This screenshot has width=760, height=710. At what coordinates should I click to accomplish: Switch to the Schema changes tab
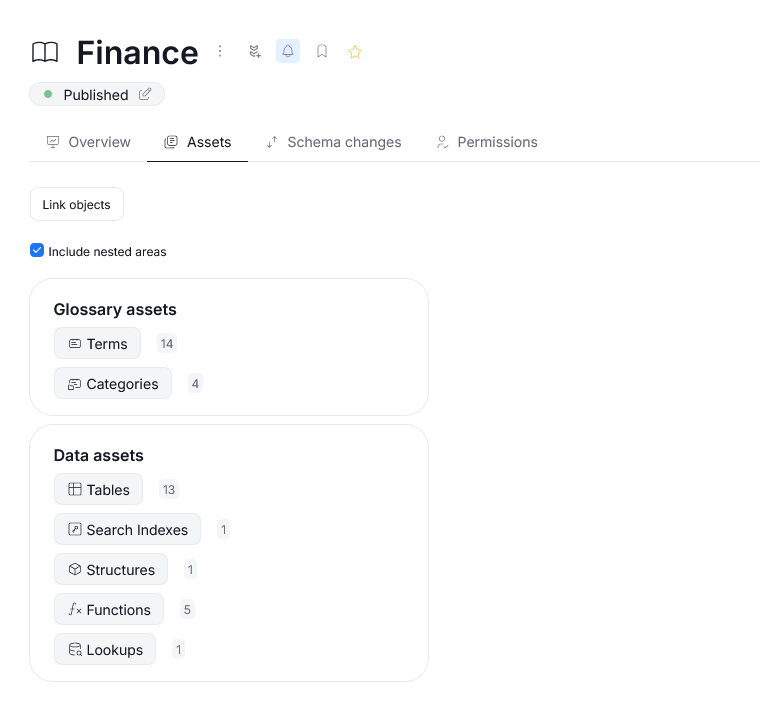point(333,142)
